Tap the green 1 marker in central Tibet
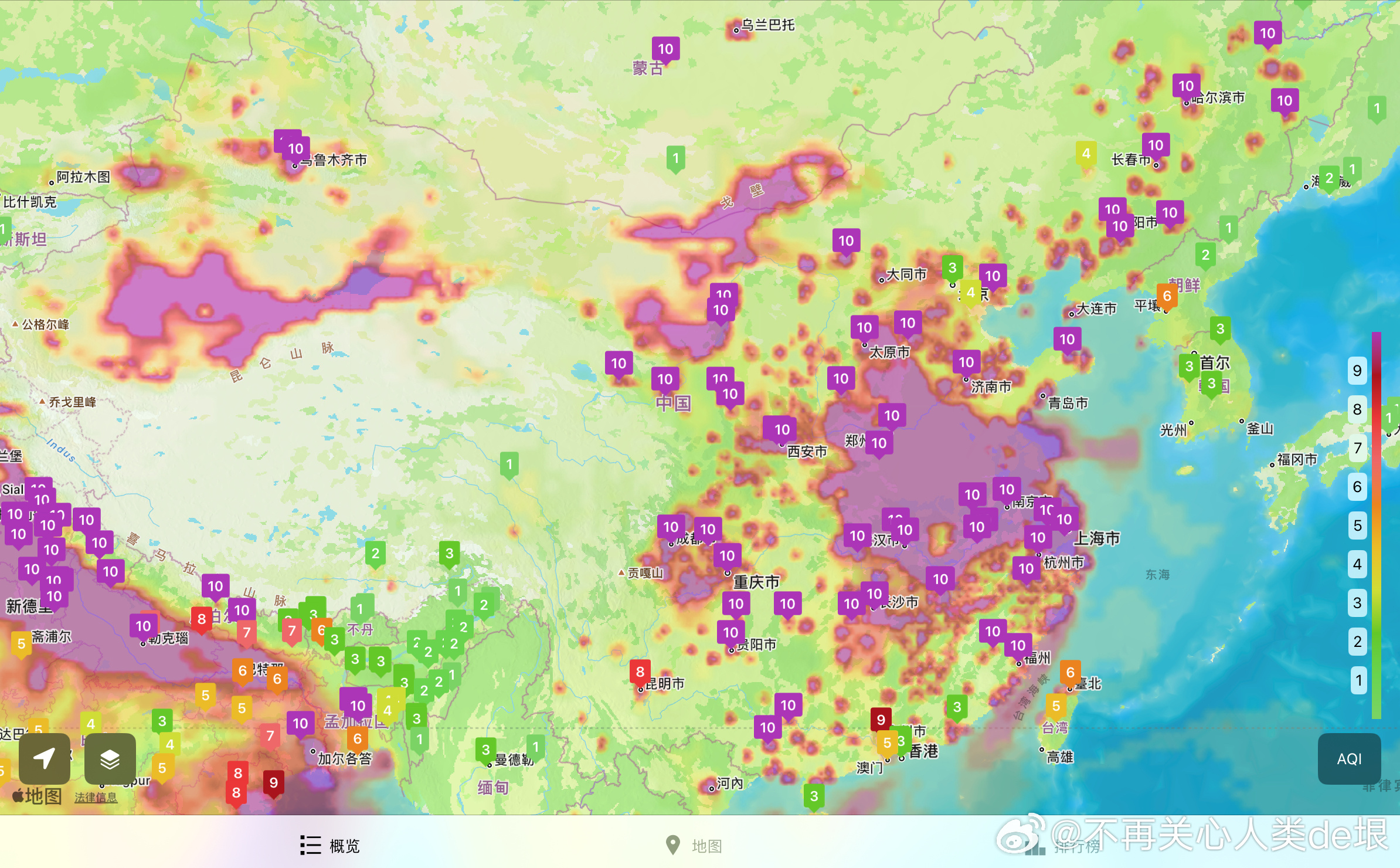Image resolution: width=1400 pixels, height=868 pixels. click(x=509, y=464)
